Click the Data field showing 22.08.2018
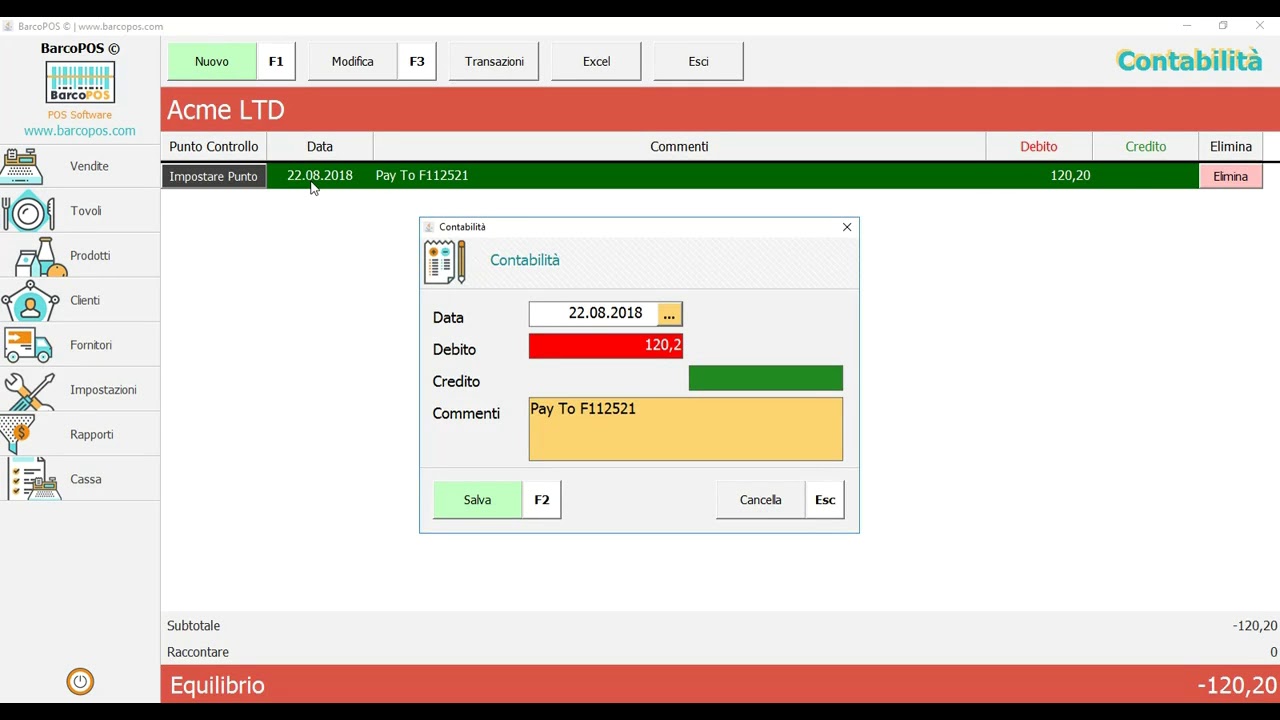Viewport: 1280px width, 720px height. point(593,314)
